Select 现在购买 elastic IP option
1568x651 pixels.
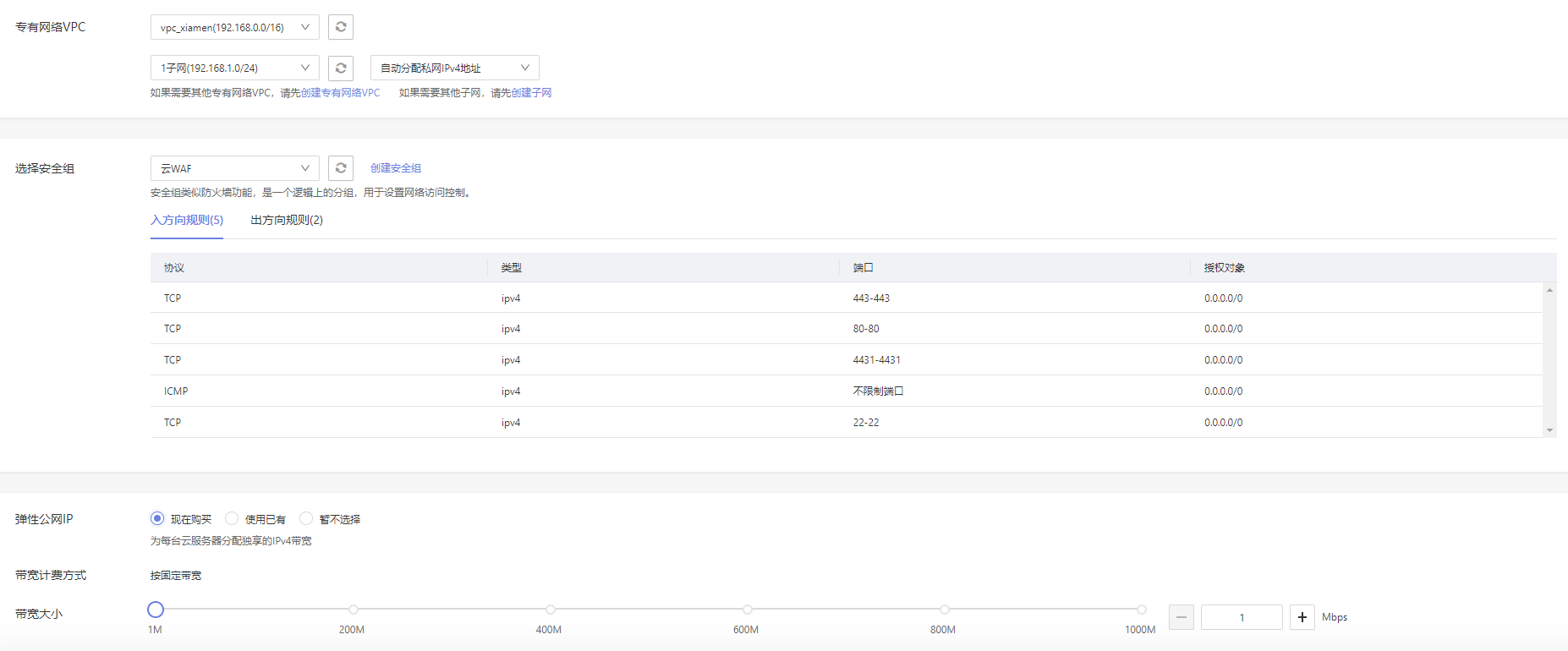tap(157, 518)
